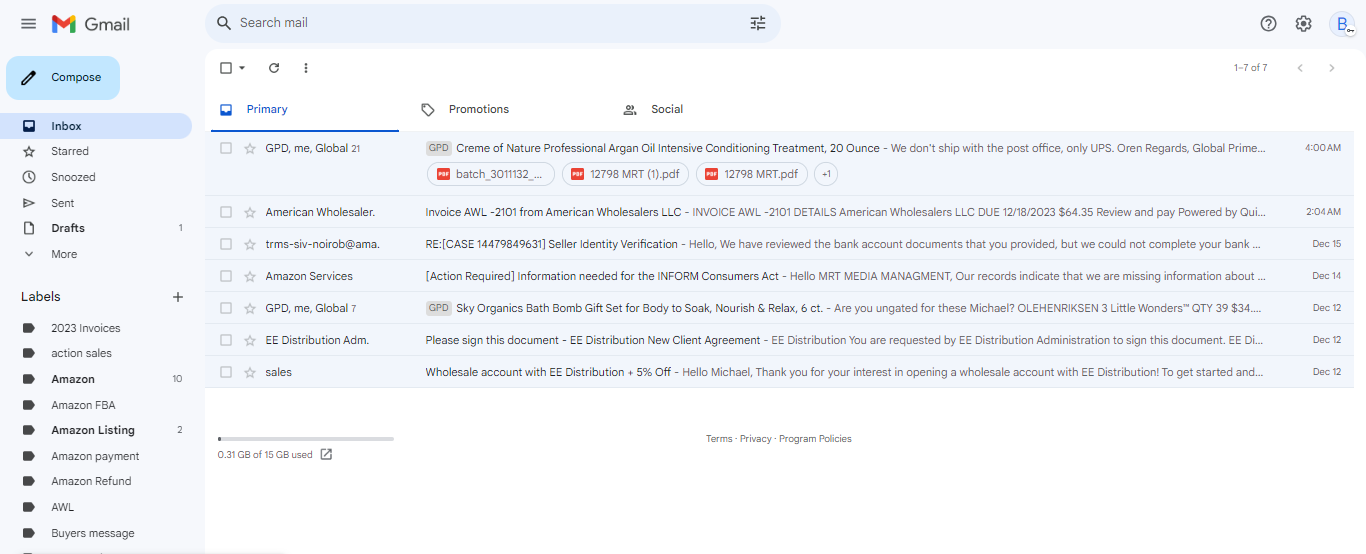
Task: Refresh the inbox
Action: (274, 68)
